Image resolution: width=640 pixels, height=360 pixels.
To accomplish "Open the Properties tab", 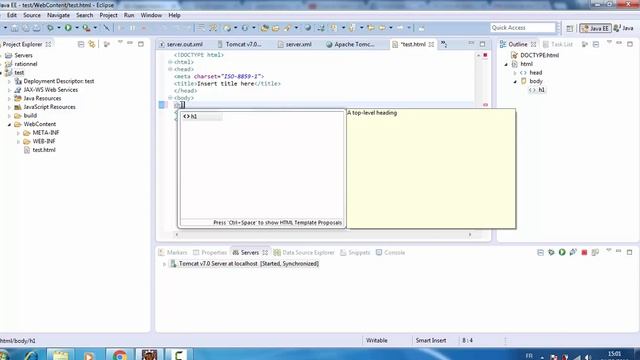I will pos(210,253).
